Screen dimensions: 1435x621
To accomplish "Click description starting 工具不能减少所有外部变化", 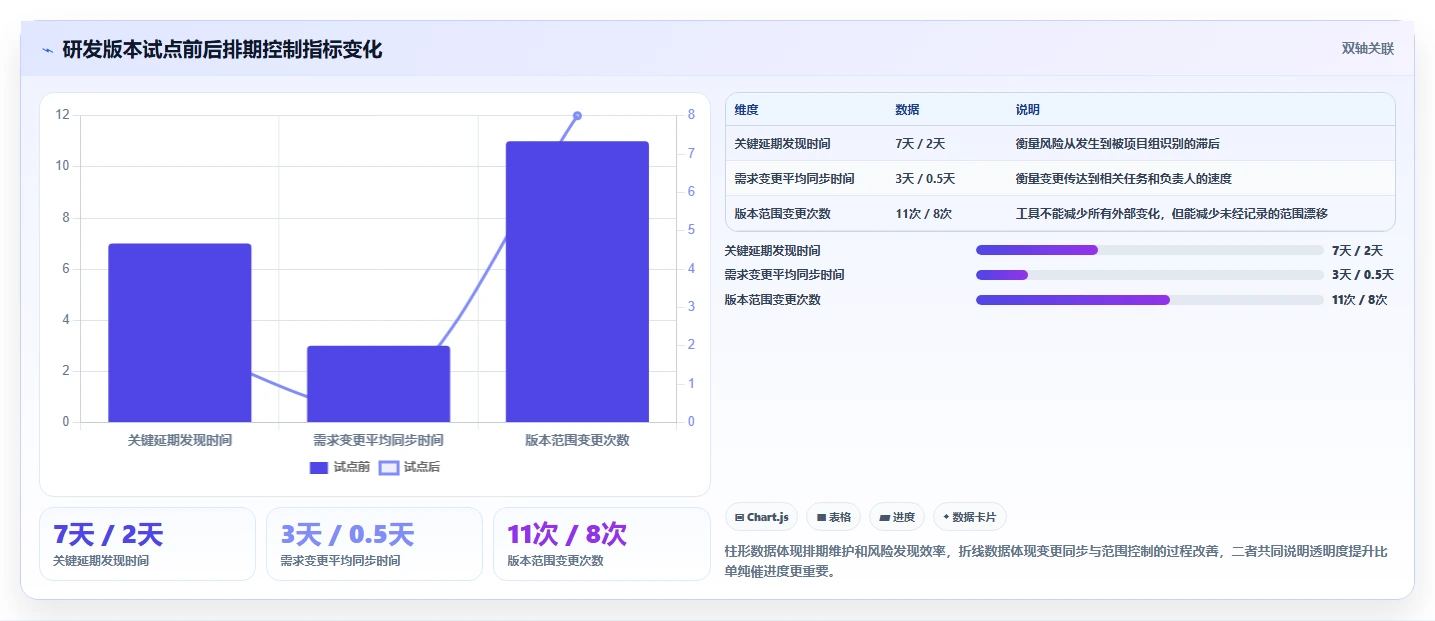I will pyautogui.click(x=1171, y=214).
